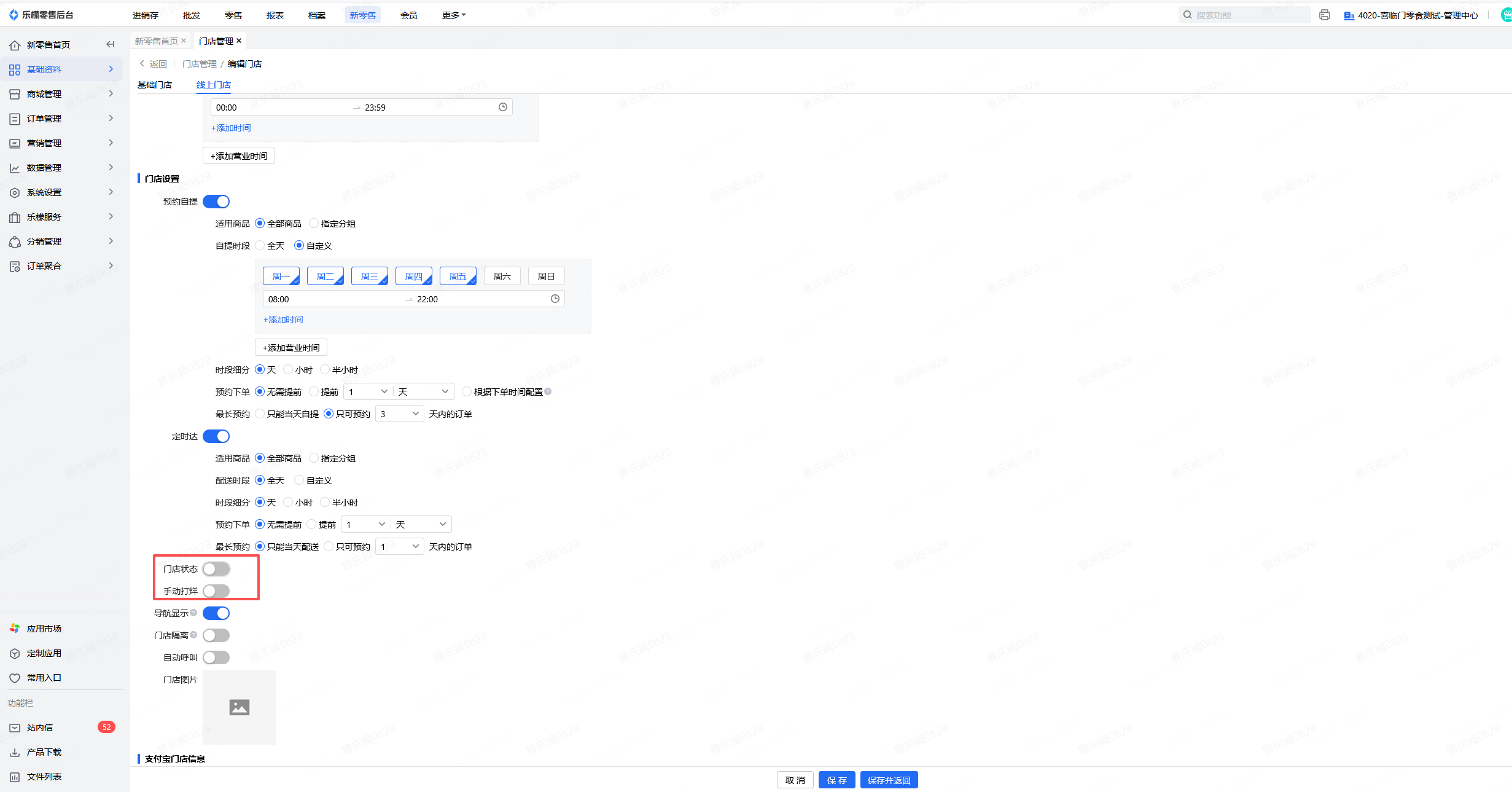Select the 指定分组 radio under 预约自提
1512x792 pixels.
coord(314,224)
